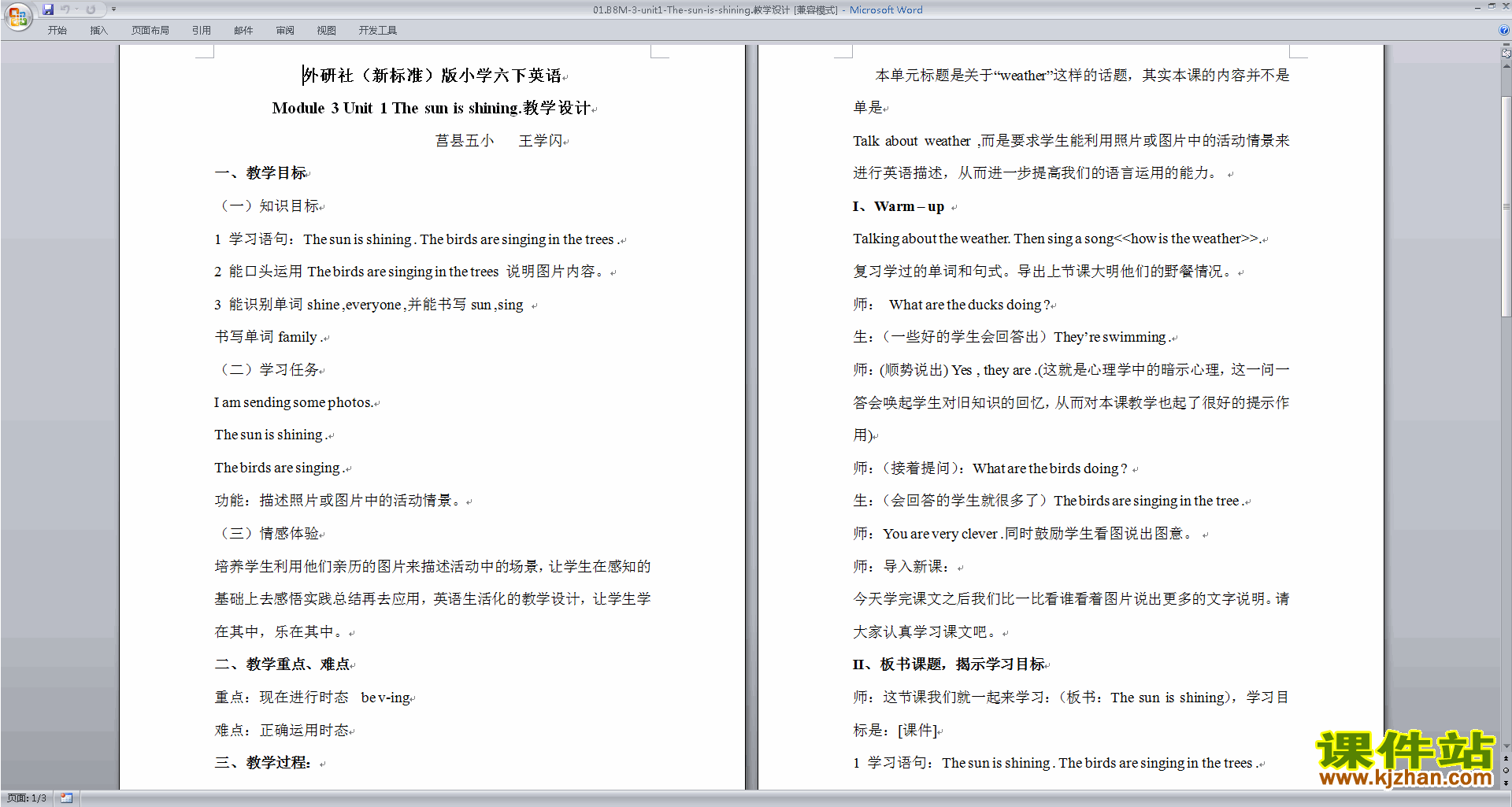Click the heading II、板书课题，揭示学习目标
This screenshot has width=1512, height=807.
click(x=951, y=664)
